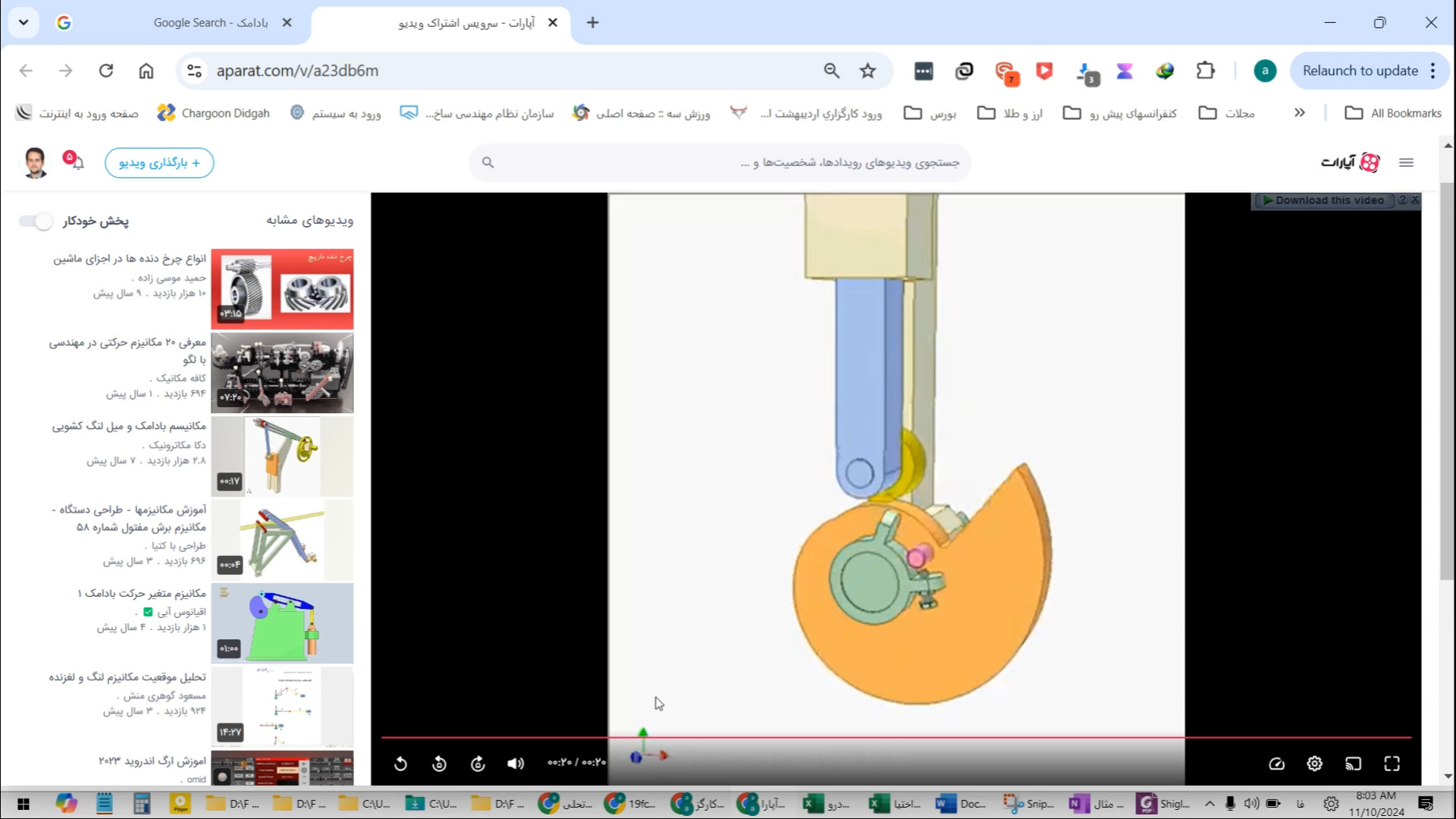Mute the video volume
This screenshot has width=1456, height=819.
click(x=516, y=764)
